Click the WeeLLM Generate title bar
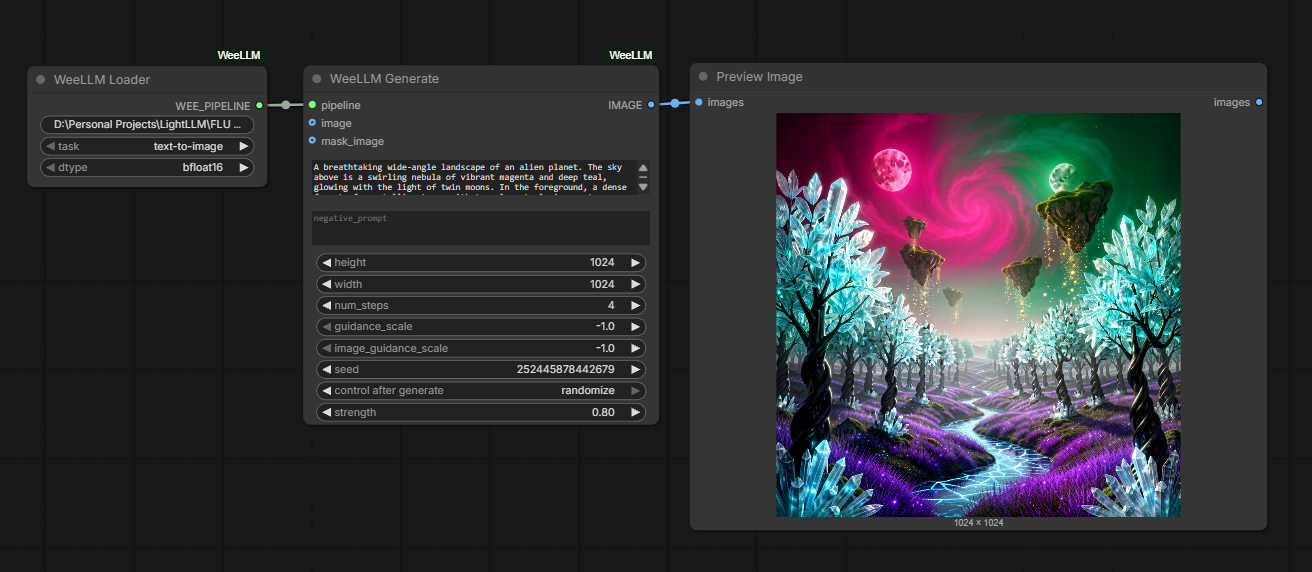 [481, 79]
